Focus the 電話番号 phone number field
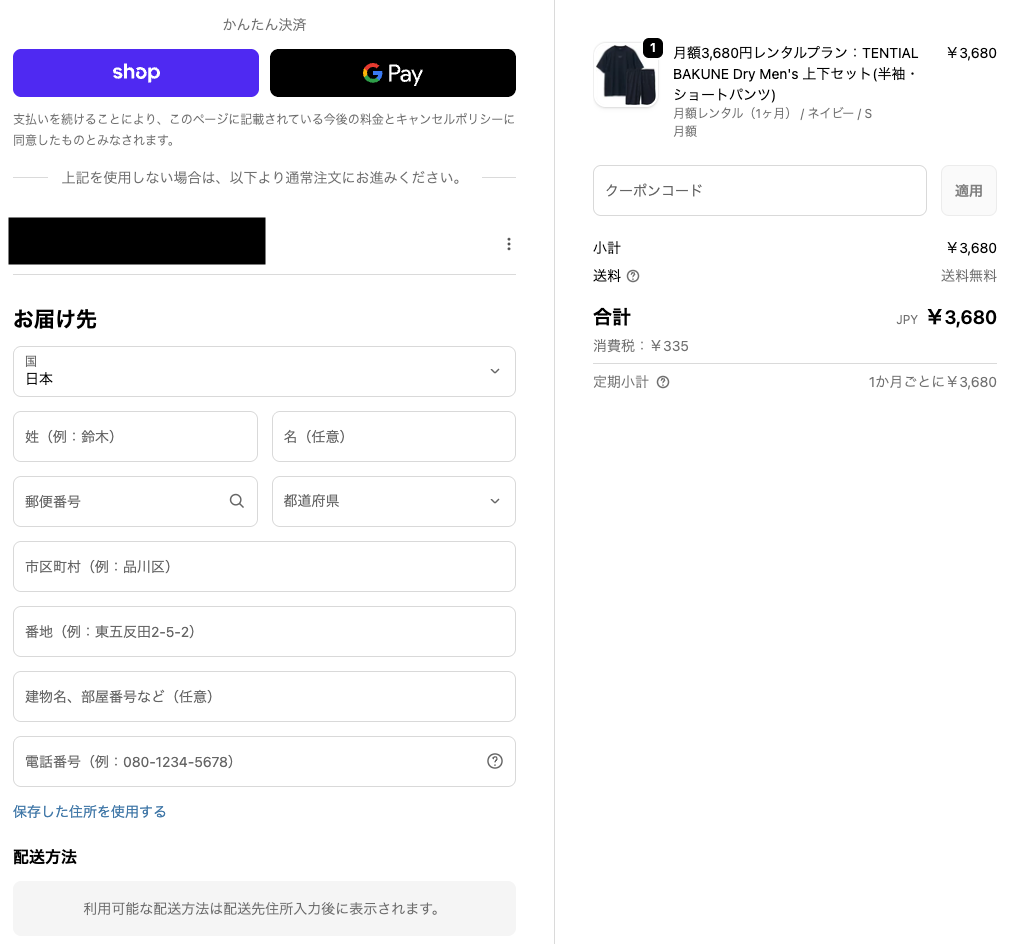The height and width of the screenshot is (944, 1033). (x=250, y=761)
